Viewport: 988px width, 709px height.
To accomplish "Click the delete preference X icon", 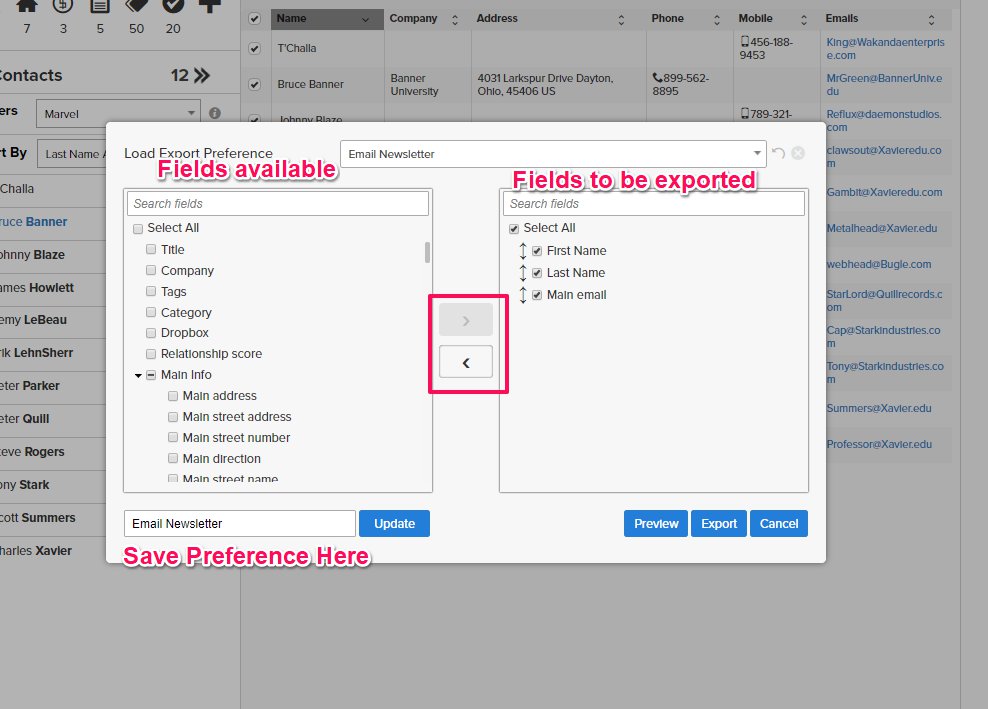I will 797,153.
